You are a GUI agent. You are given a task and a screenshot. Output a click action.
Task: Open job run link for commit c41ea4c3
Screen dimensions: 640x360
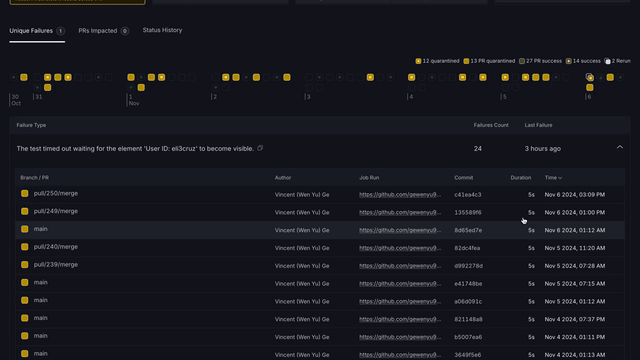click(400, 195)
